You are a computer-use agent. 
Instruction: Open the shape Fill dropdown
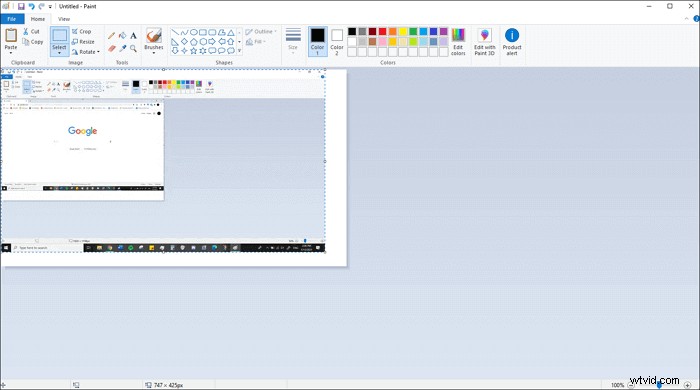(256, 42)
